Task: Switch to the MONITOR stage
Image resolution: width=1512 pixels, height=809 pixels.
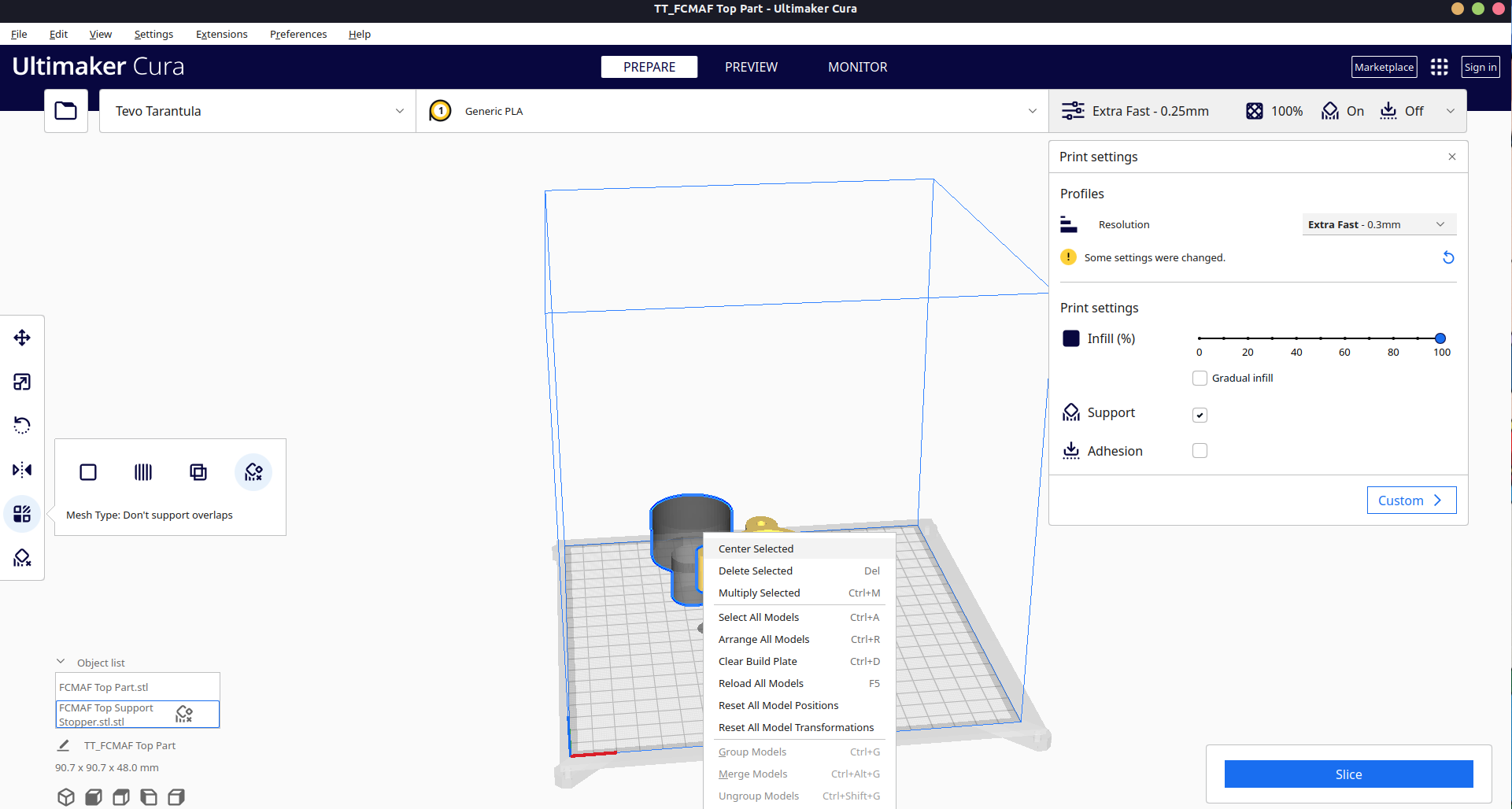Action: (x=857, y=67)
